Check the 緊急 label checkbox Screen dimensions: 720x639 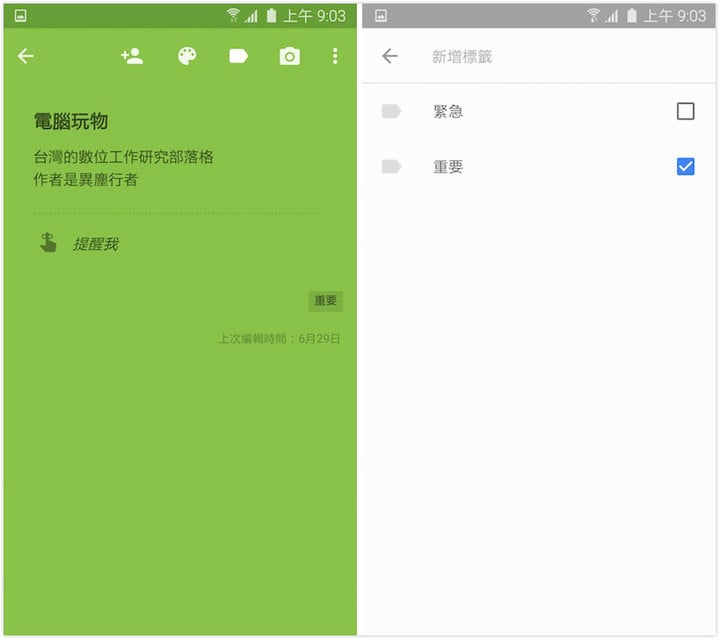pos(685,111)
